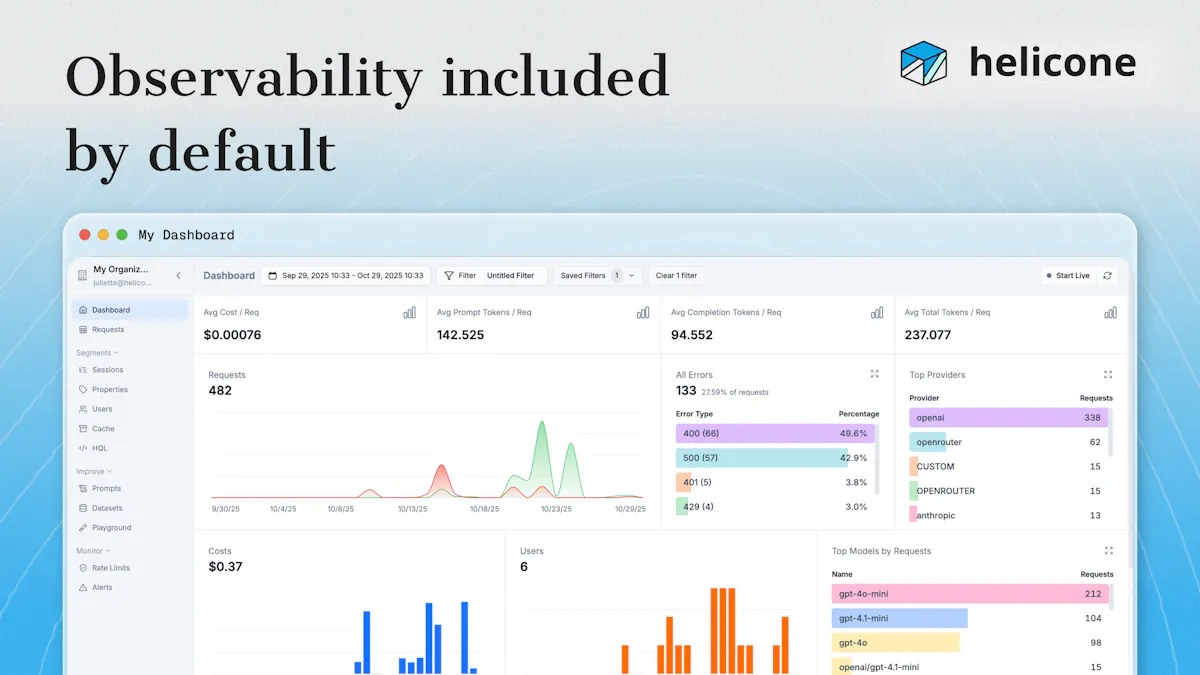
Task: Click the All Errors scrollbar
Action: (878, 458)
